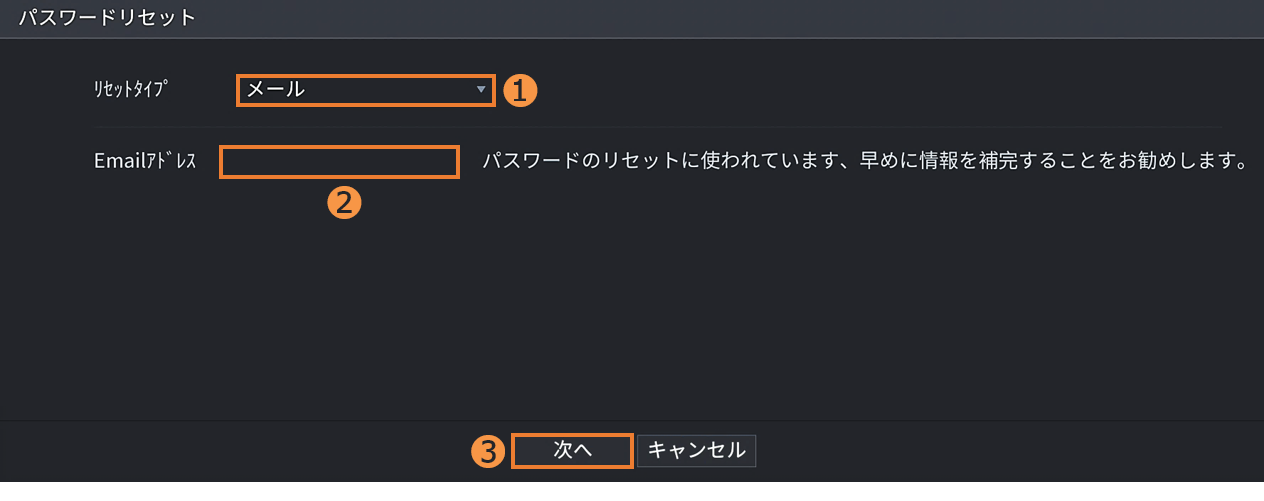Click the orange step 2 marker

click(x=344, y=203)
